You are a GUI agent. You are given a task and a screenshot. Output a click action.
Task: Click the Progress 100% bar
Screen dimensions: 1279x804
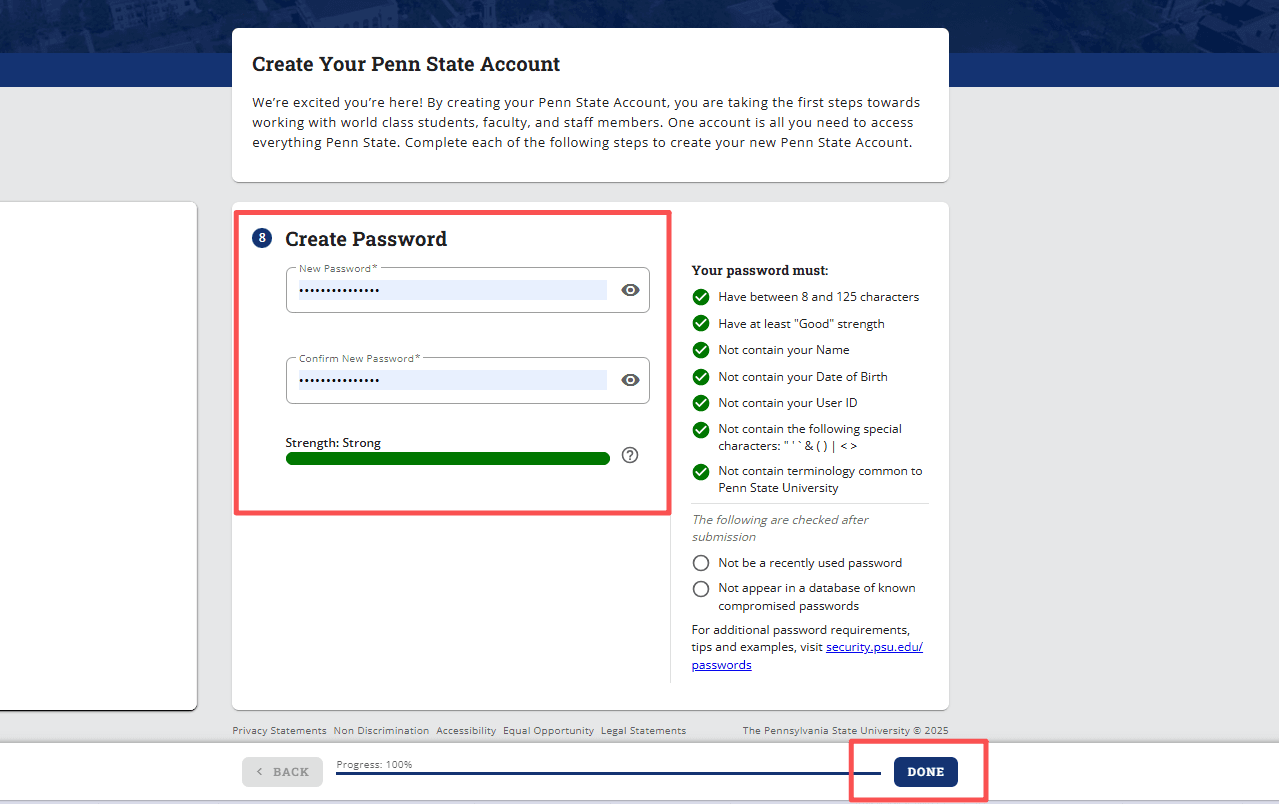pyautogui.click(x=608, y=773)
